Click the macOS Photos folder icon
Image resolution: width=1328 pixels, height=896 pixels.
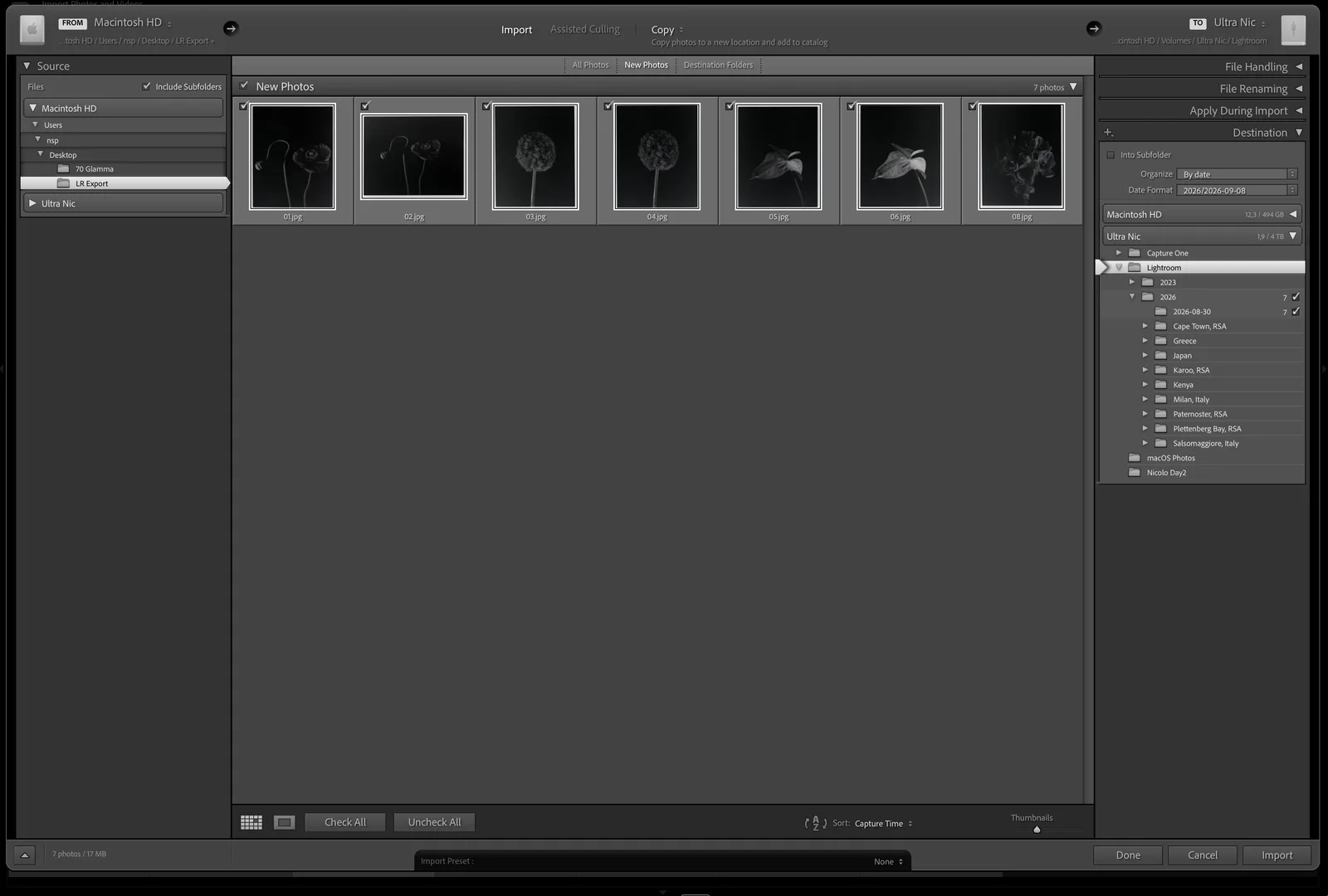click(x=1134, y=458)
